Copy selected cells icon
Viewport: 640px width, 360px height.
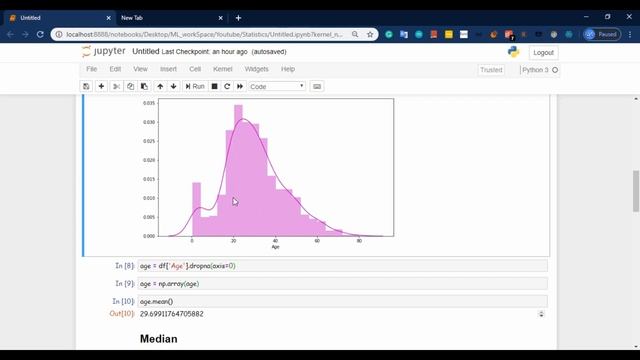tap(130, 87)
